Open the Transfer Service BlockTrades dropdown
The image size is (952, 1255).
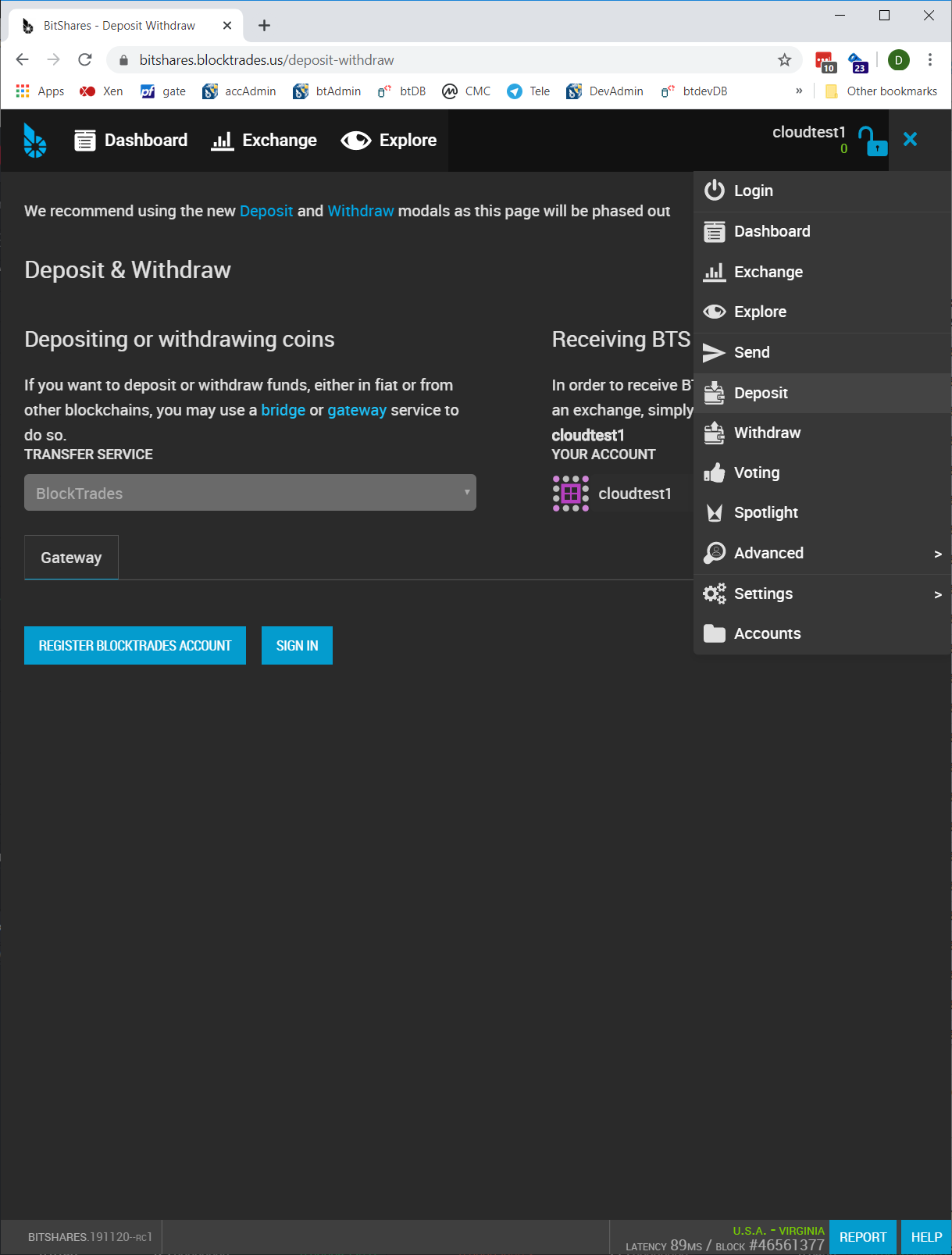click(x=250, y=493)
